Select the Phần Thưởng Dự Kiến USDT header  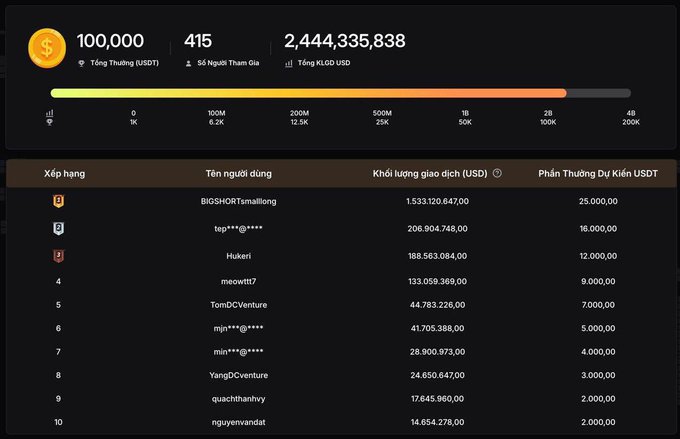pos(598,174)
